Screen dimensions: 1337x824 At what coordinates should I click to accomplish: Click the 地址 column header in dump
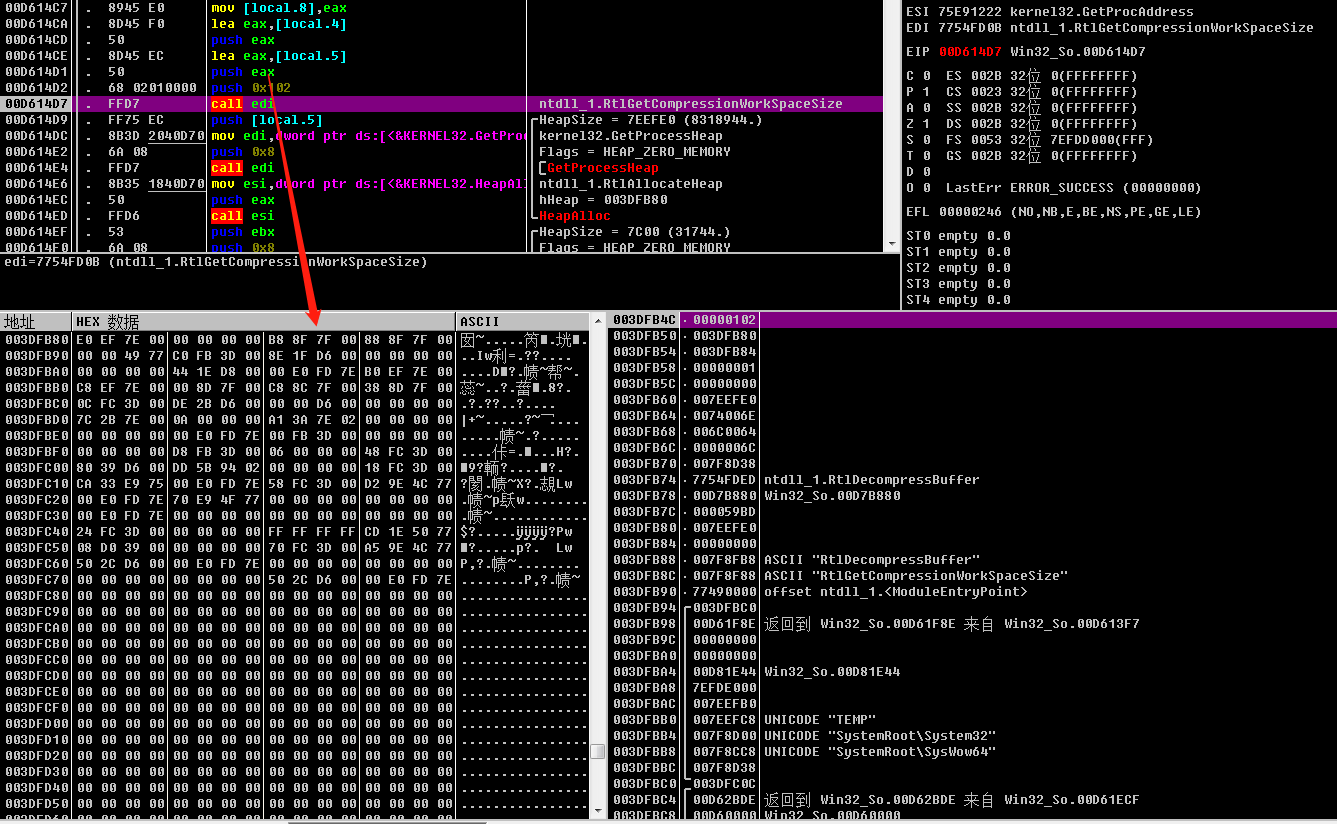pyautogui.click(x=36, y=322)
